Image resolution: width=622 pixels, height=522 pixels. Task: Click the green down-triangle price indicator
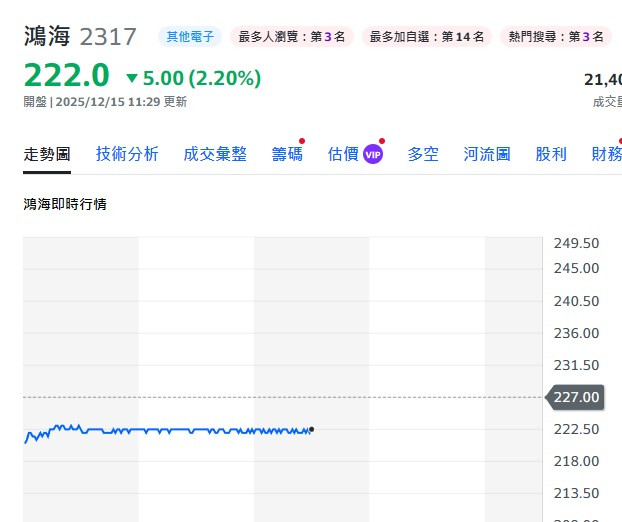(132, 78)
